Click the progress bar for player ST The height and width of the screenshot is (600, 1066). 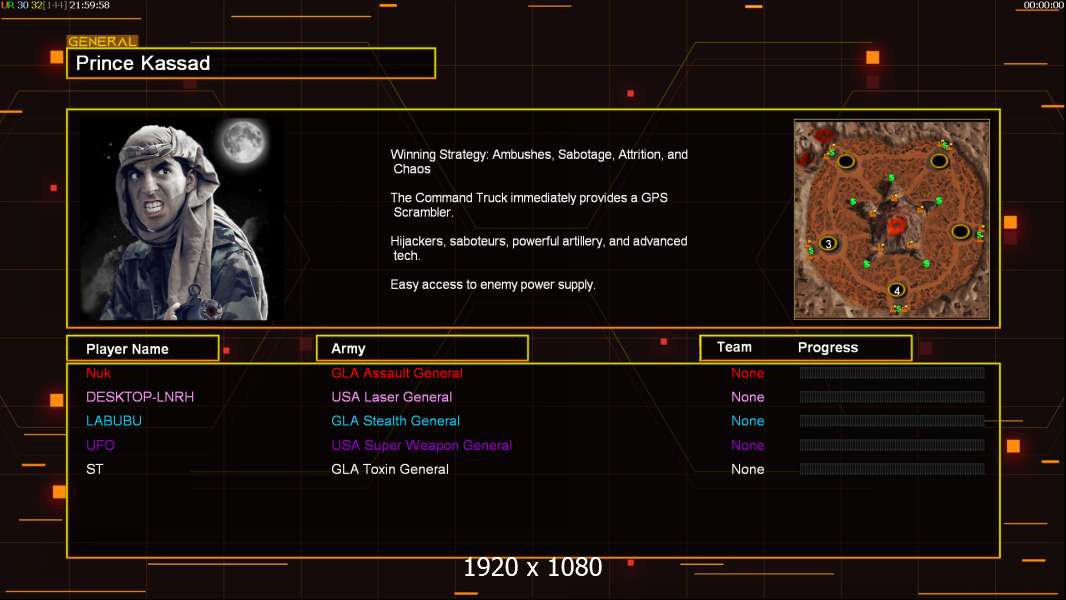coord(892,469)
